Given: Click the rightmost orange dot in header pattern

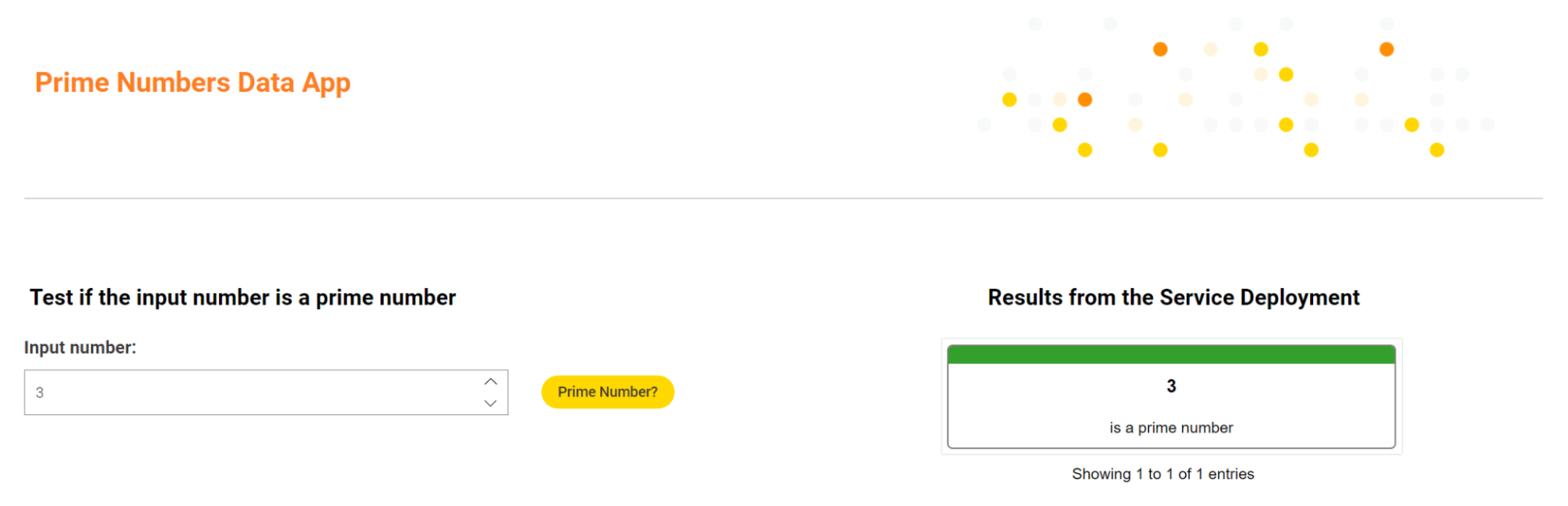Looking at the screenshot, I should tap(1386, 49).
